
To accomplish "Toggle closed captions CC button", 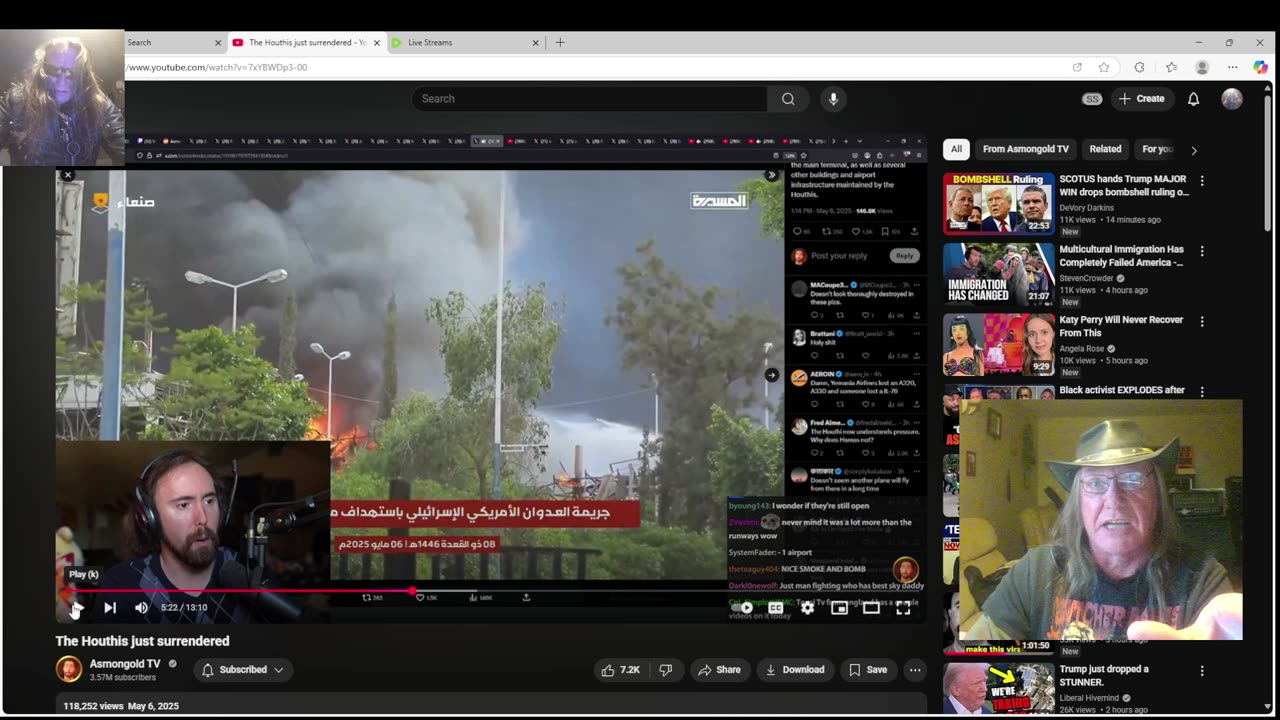I will pyautogui.click(x=775, y=607).
